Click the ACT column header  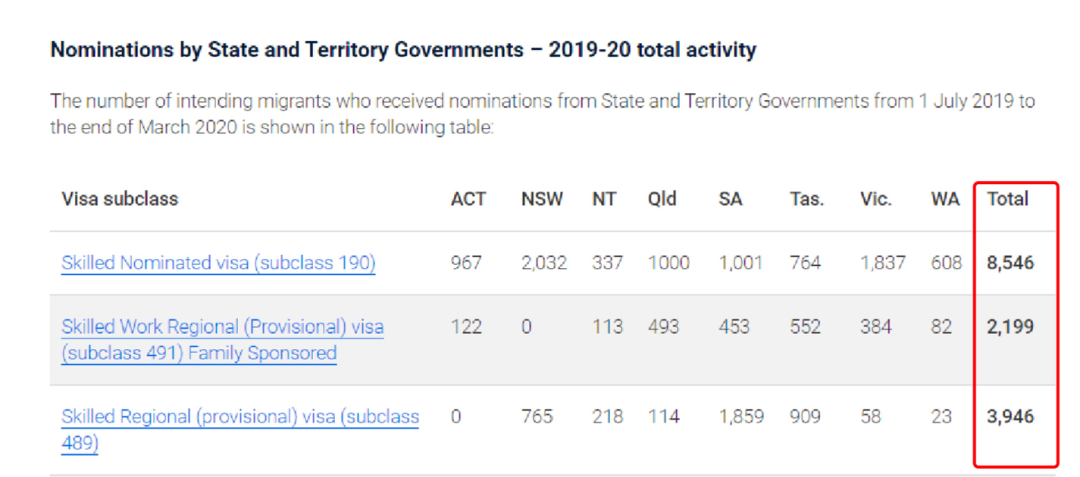468,199
